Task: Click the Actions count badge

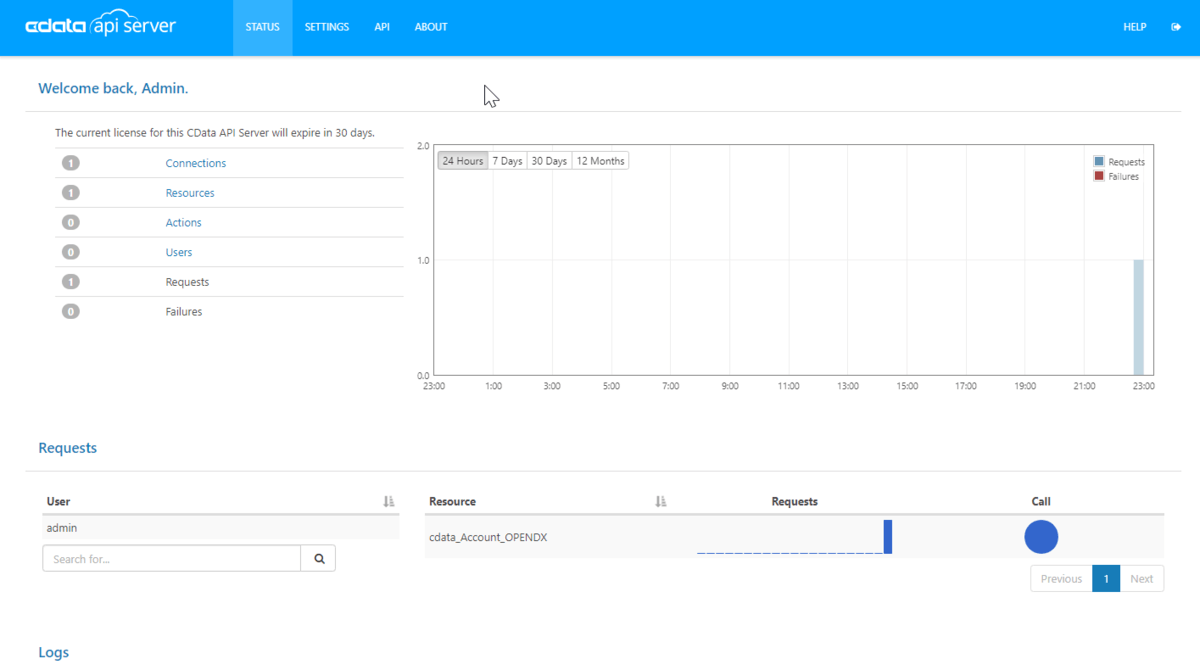Action: click(70, 222)
